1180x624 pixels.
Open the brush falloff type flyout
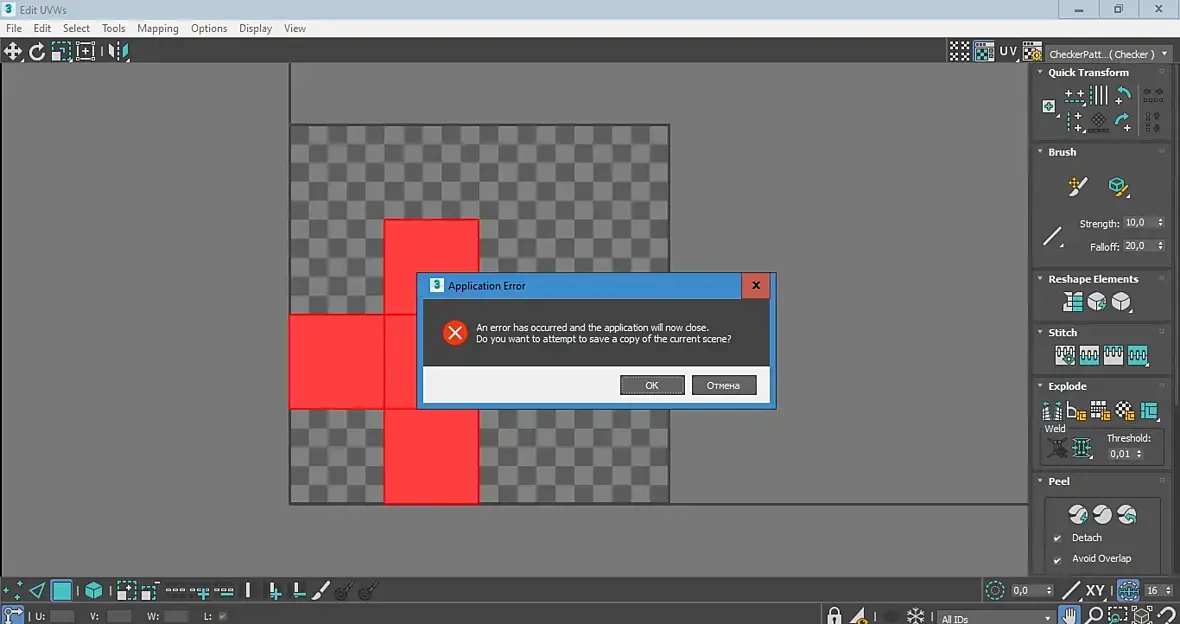(1053, 236)
